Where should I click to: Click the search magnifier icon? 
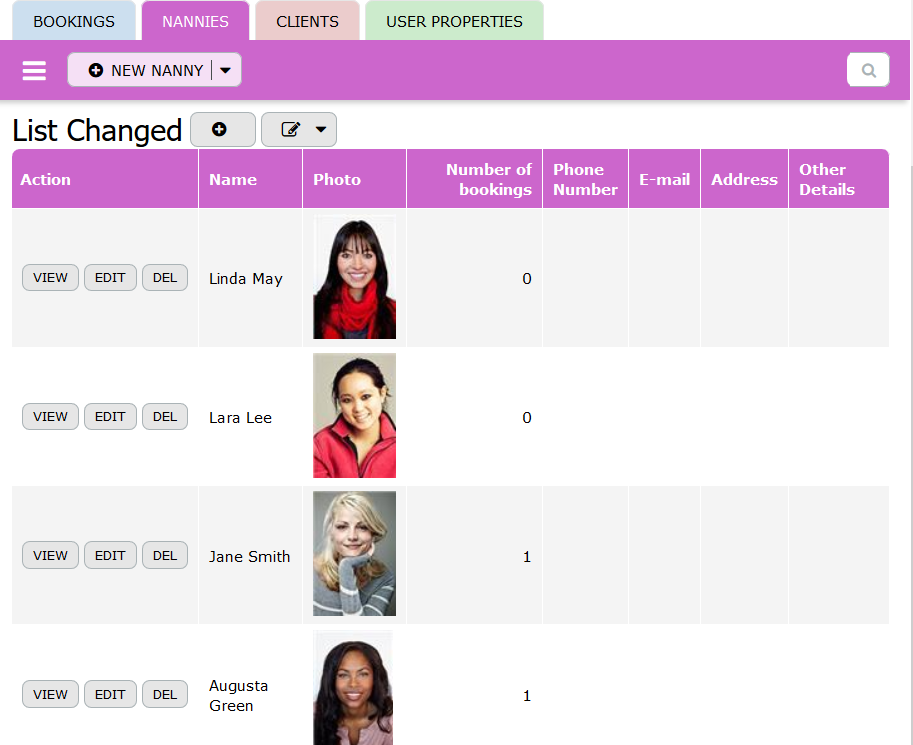(x=868, y=70)
